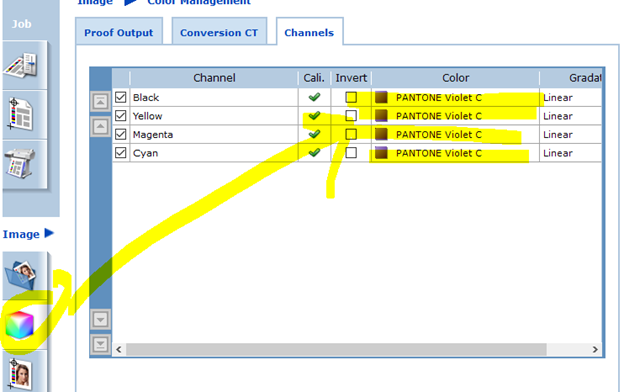Click the Channel column header

(214, 78)
